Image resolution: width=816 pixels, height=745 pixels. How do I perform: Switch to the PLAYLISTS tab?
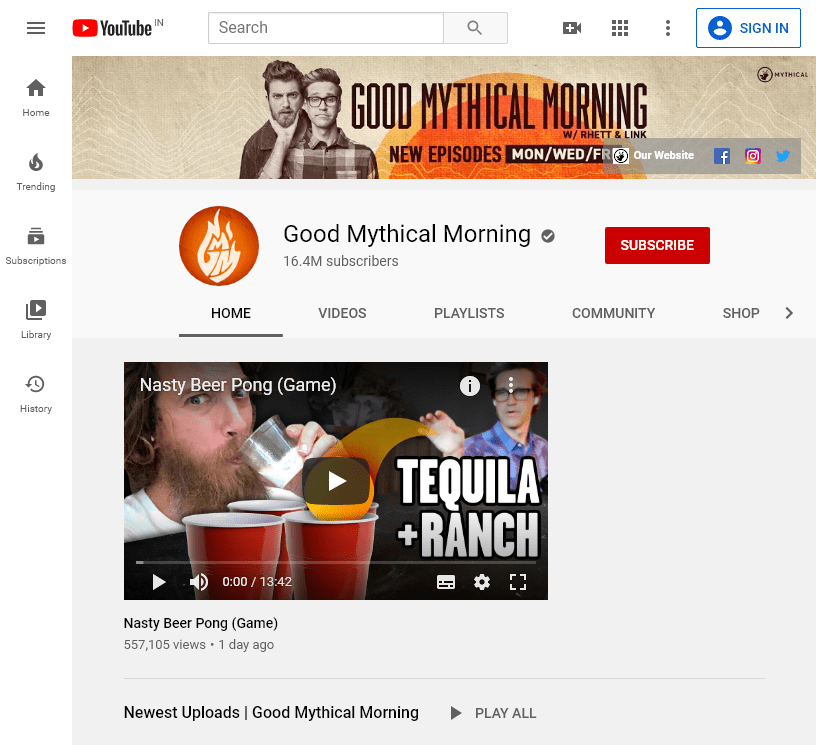pyautogui.click(x=469, y=313)
